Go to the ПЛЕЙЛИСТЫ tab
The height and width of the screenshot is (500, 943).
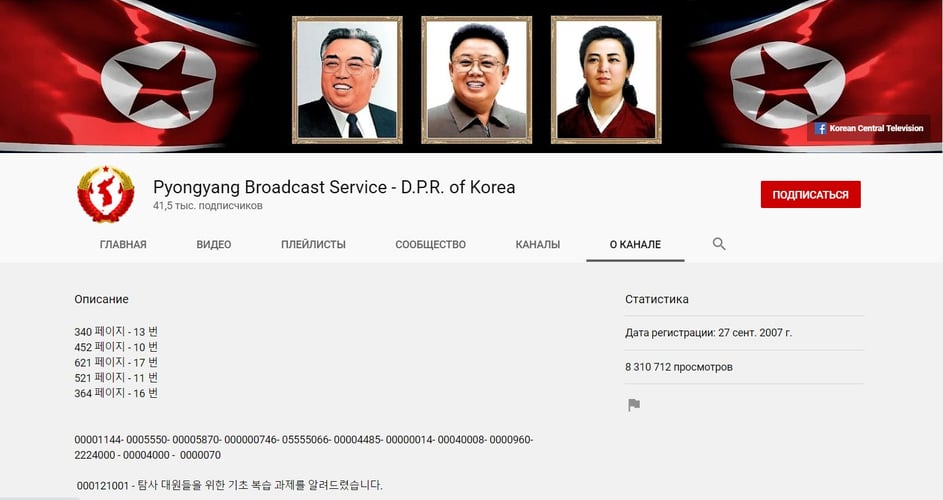pyautogui.click(x=313, y=244)
